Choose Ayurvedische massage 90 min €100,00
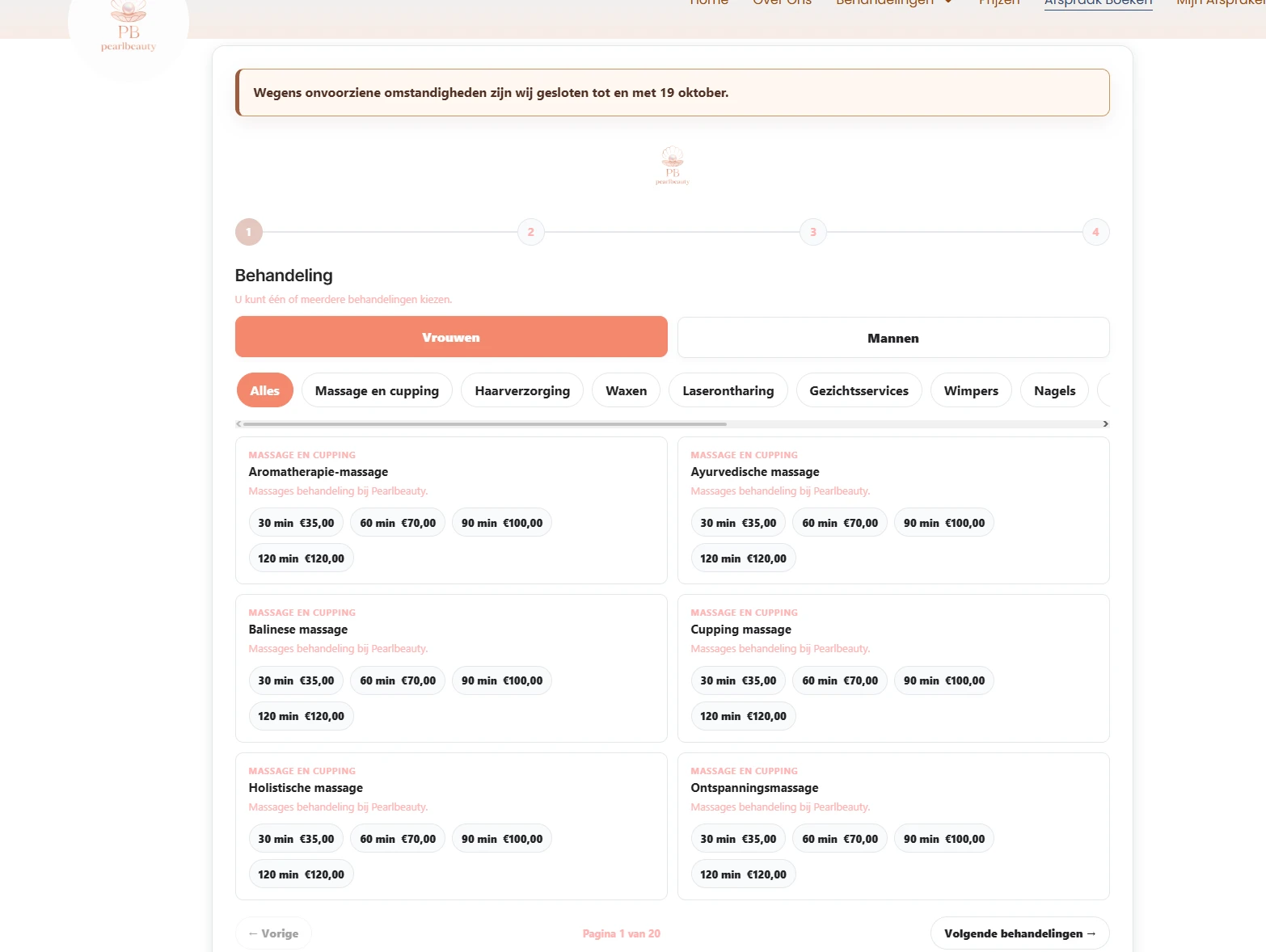1266x952 pixels. pyautogui.click(x=944, y=523)
